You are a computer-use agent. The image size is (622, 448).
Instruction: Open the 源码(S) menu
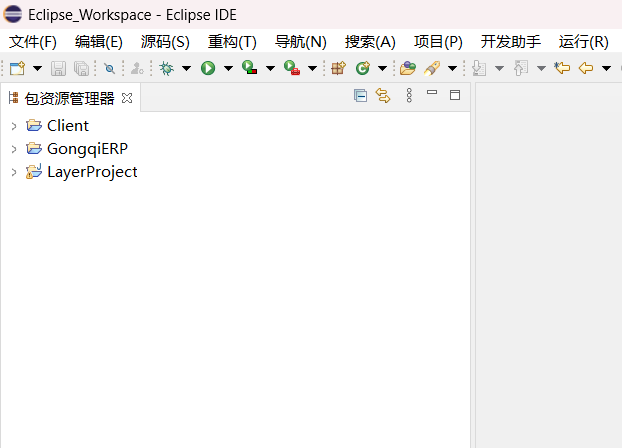165,42
